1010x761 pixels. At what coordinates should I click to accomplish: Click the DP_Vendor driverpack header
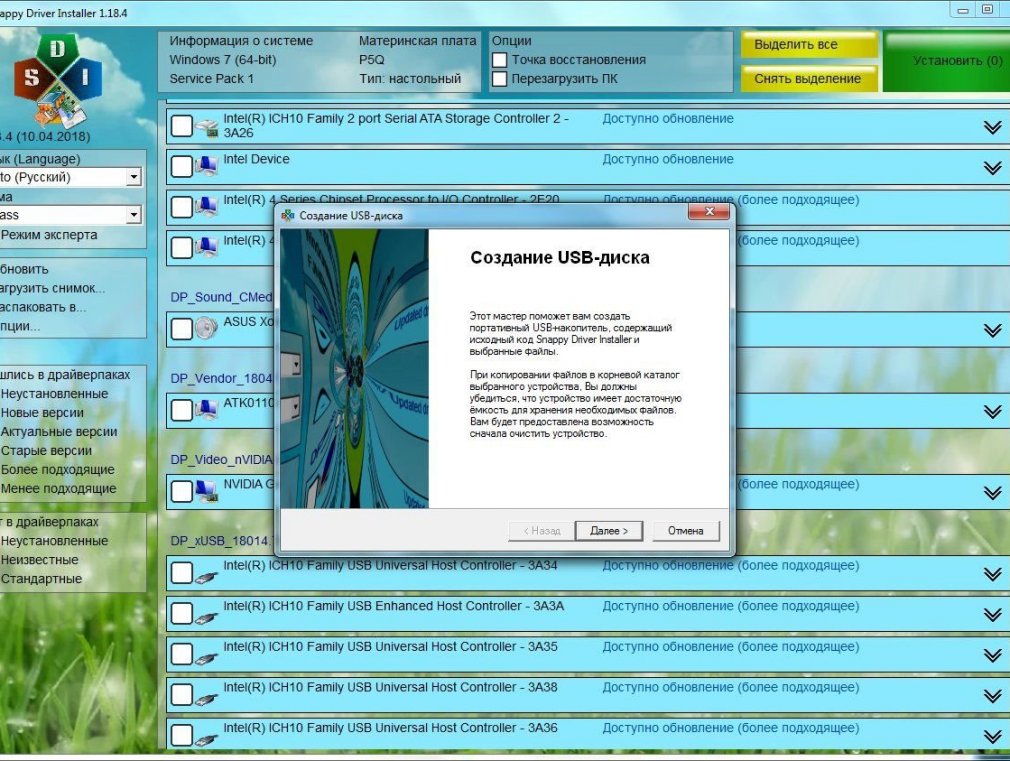[222, 378]
